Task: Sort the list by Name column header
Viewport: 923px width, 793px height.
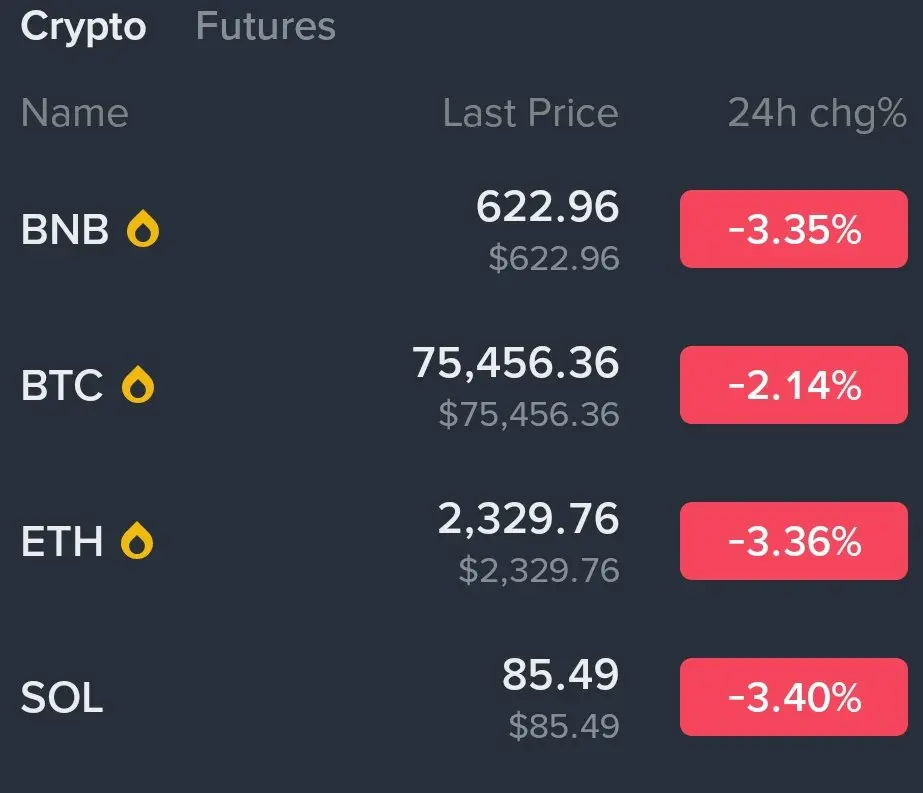Action: pyautogui.click(x=75, y=112)
